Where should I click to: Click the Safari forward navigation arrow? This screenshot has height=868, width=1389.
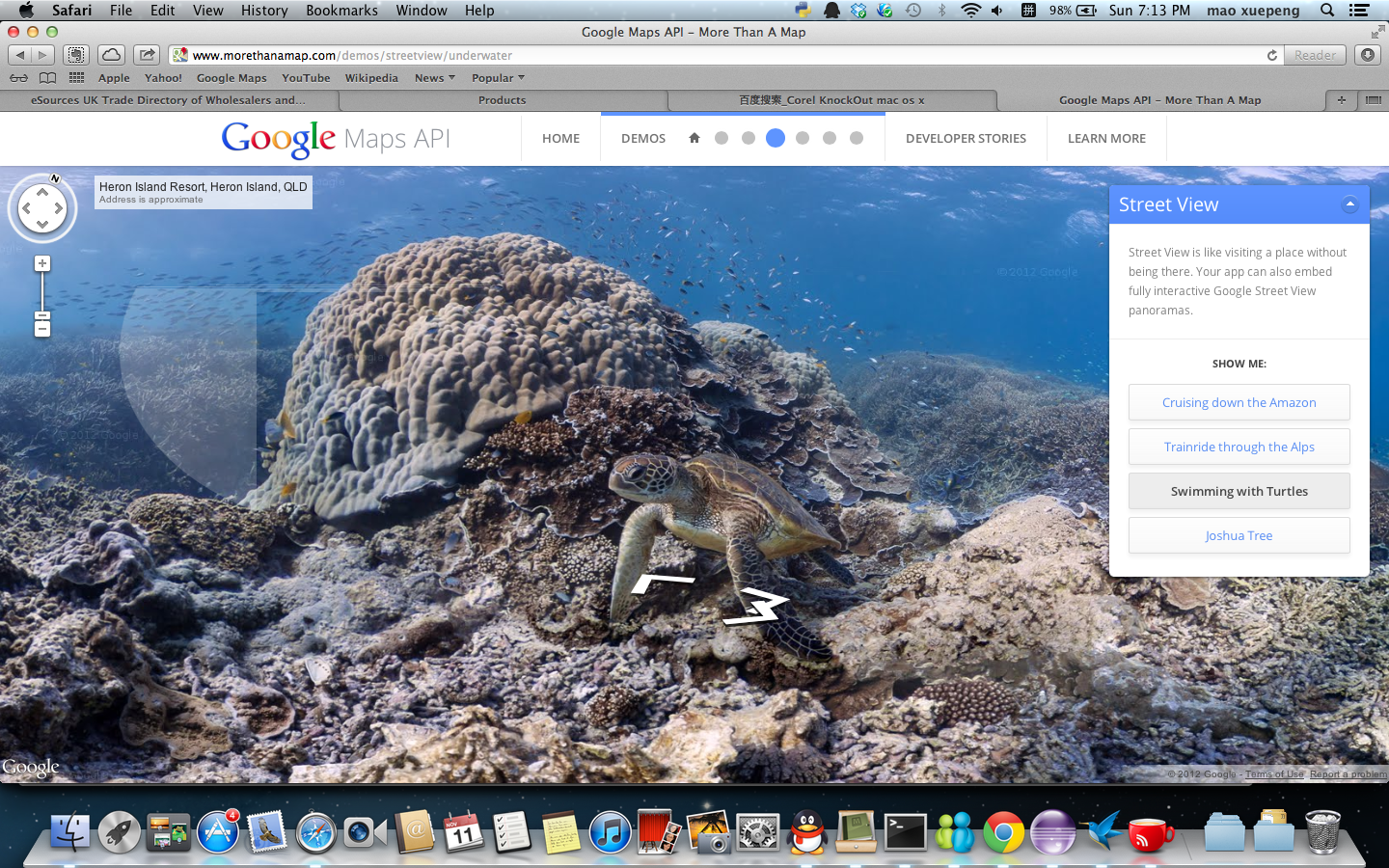[42, 55]
